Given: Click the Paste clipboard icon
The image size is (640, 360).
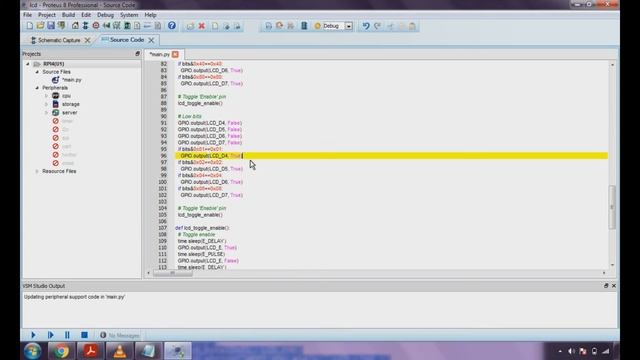Looking at the screenshot, I should coord(412,26).
